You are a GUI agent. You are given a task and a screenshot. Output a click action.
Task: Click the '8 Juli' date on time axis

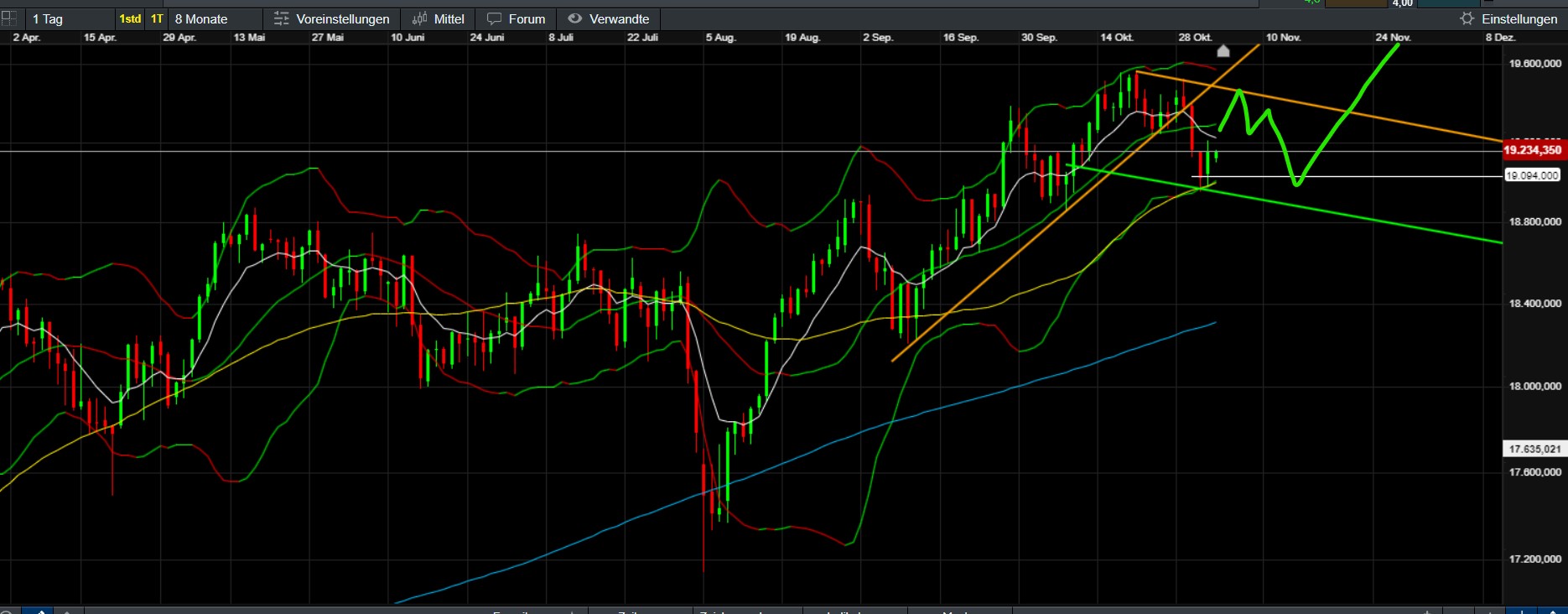[561, 38]
